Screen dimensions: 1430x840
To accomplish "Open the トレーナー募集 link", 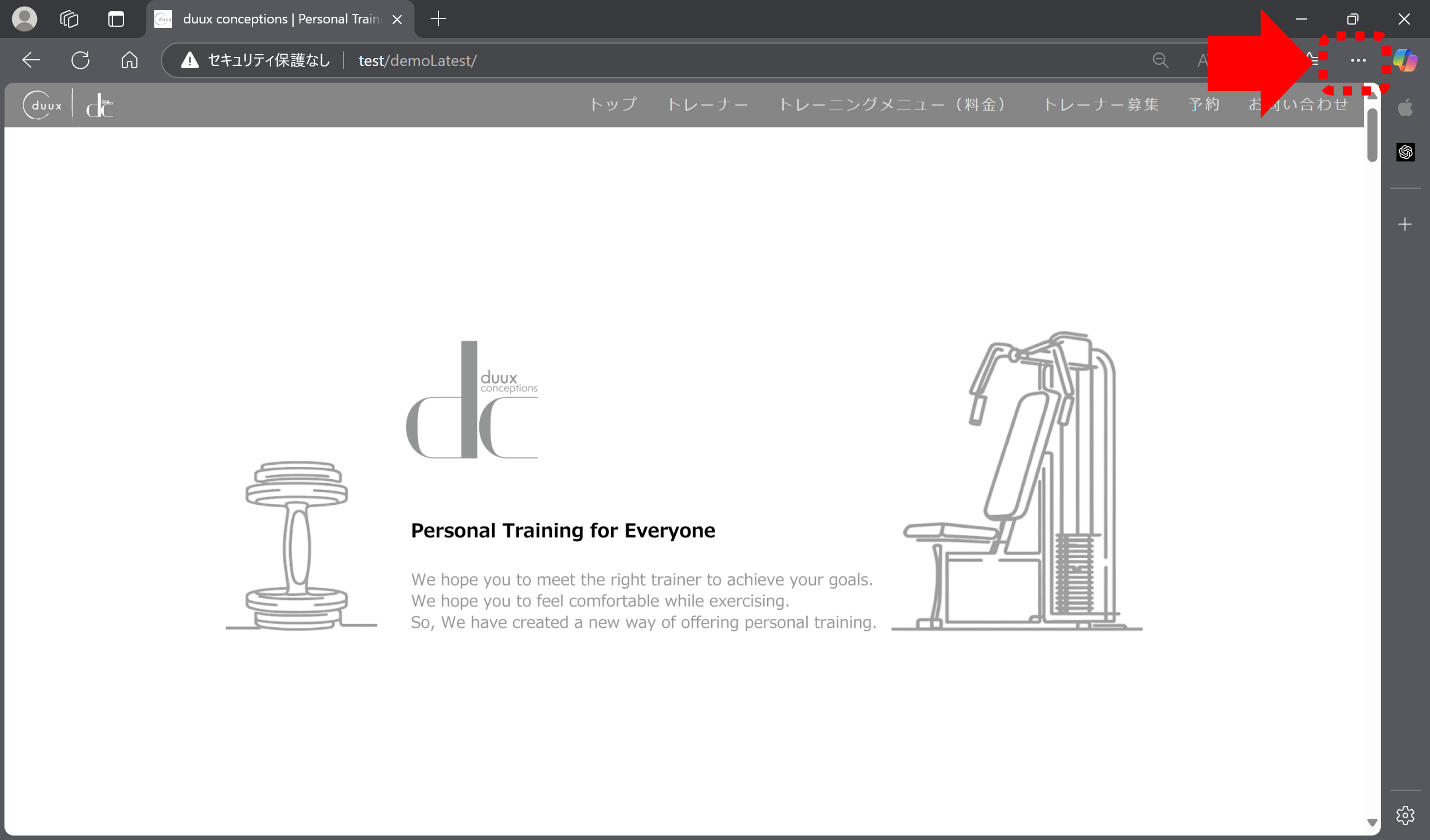I will pyautogui.click(x=1101, y=104).
